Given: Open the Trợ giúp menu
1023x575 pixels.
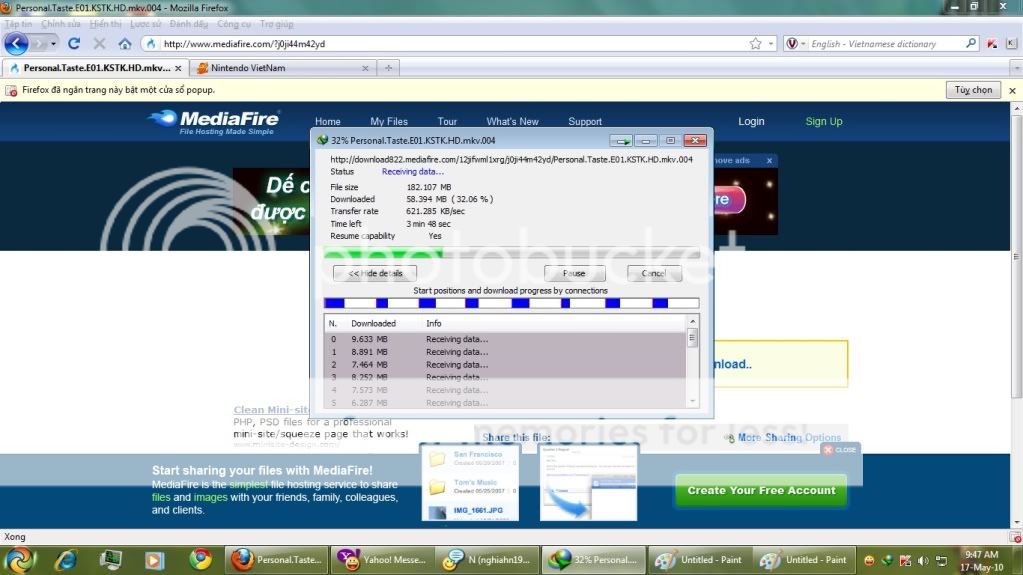Looking at the screenshot, I should click(277, 24).
